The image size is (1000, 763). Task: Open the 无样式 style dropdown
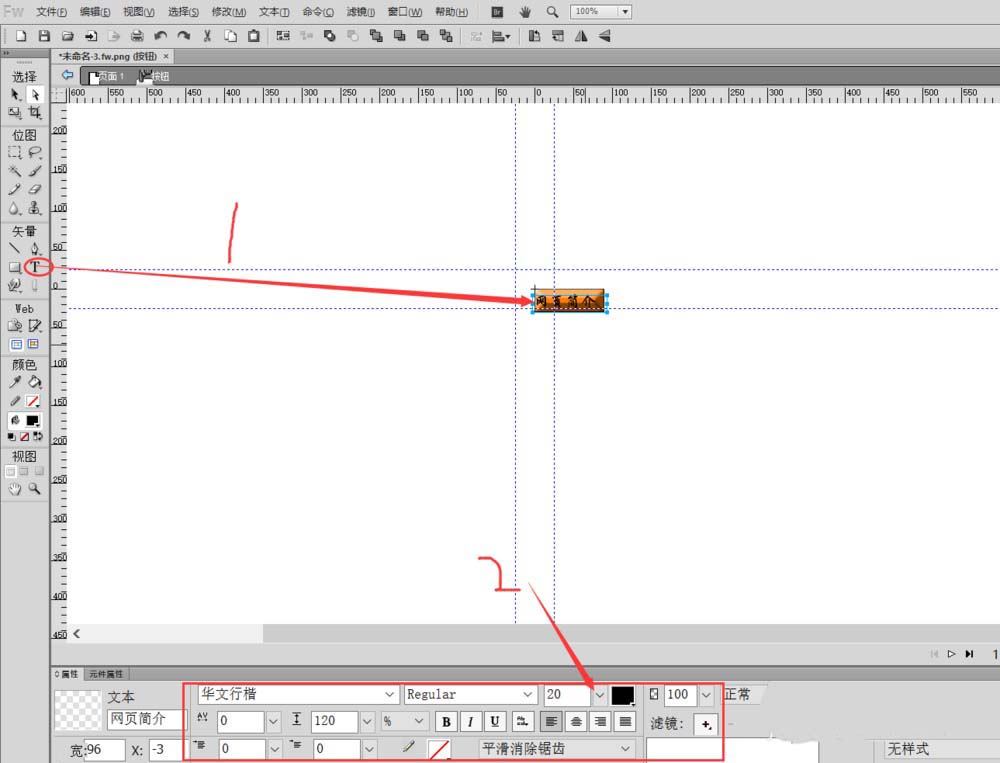pos(942,749)
